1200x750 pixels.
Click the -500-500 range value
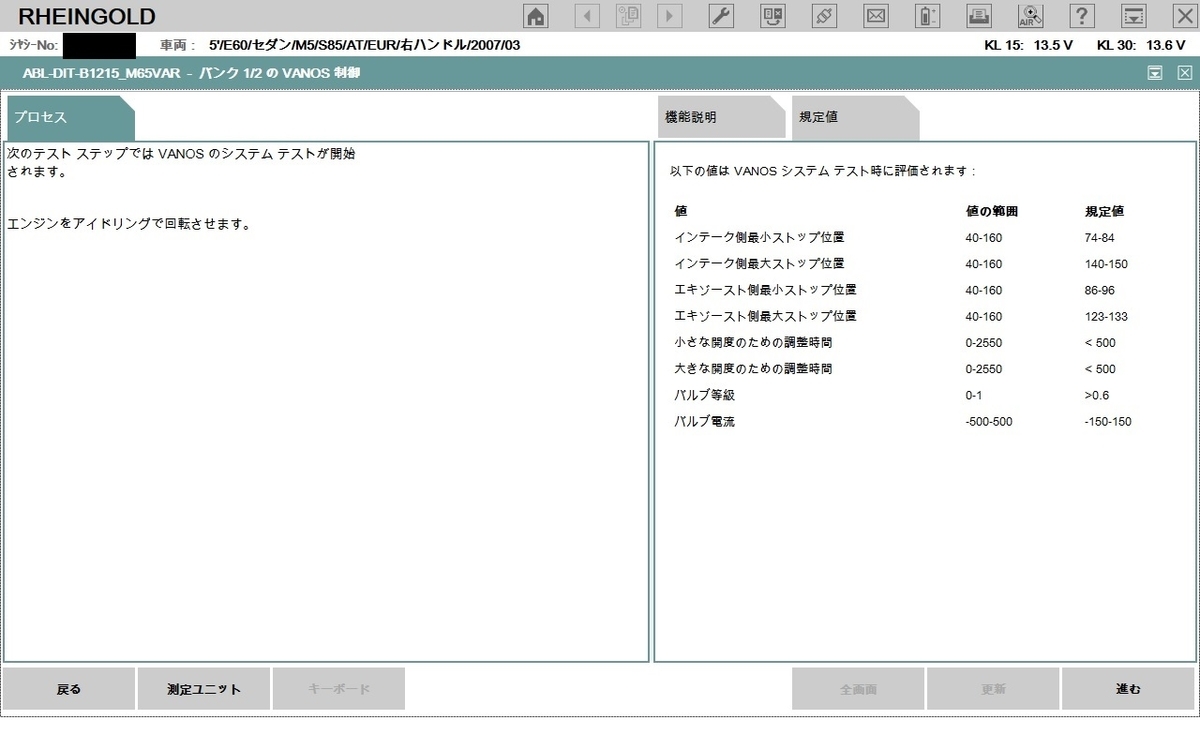[x=989, y=422]
